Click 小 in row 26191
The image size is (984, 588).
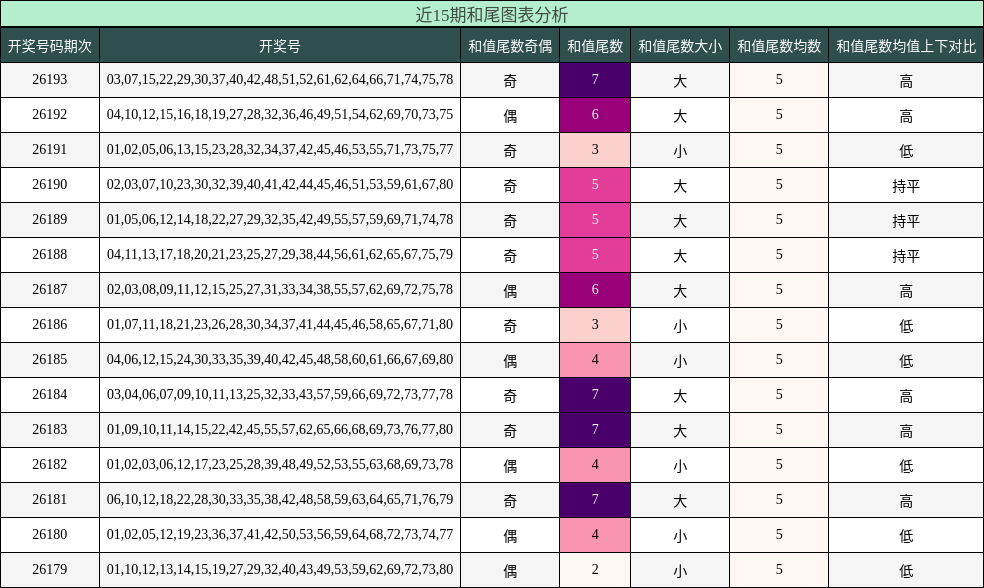click(680, 151)
